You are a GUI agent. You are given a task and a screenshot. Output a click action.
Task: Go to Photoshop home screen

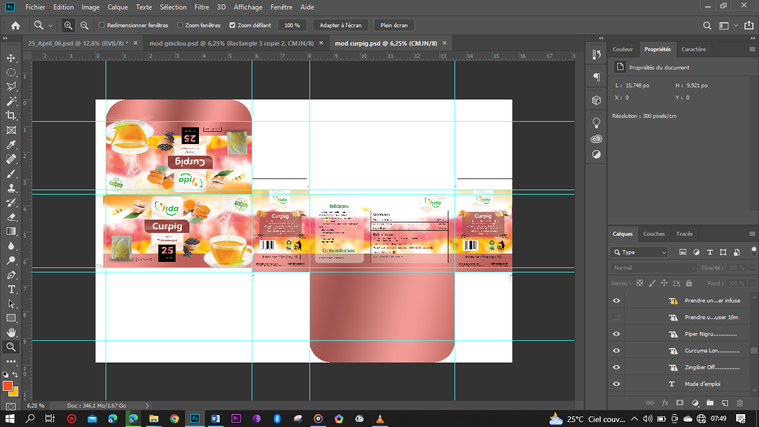pos(15,26)
